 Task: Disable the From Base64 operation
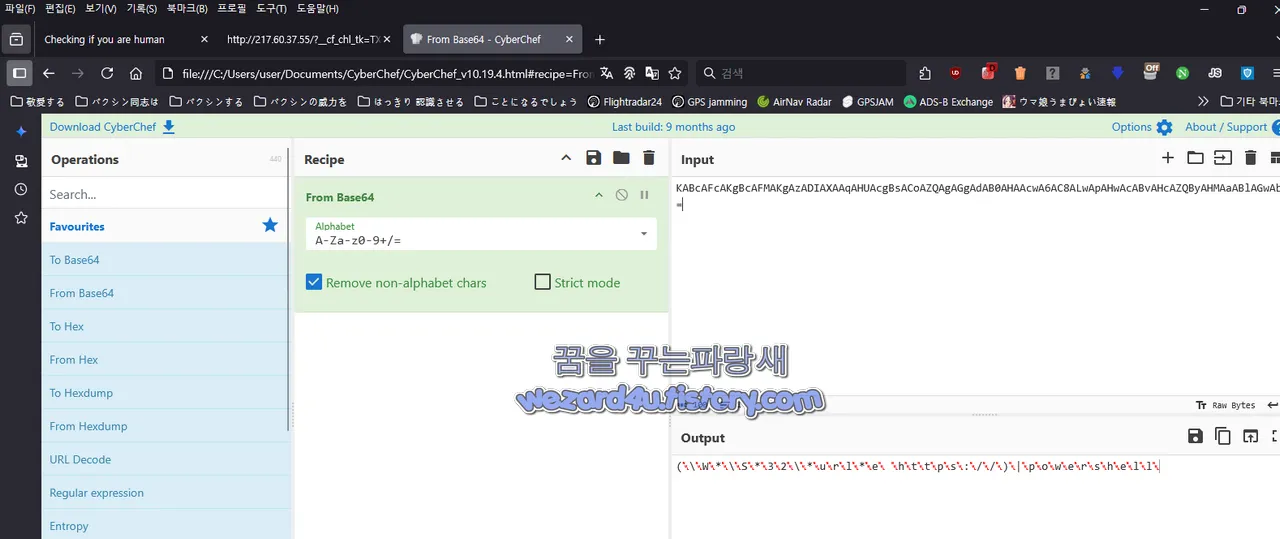coord(622,196)
